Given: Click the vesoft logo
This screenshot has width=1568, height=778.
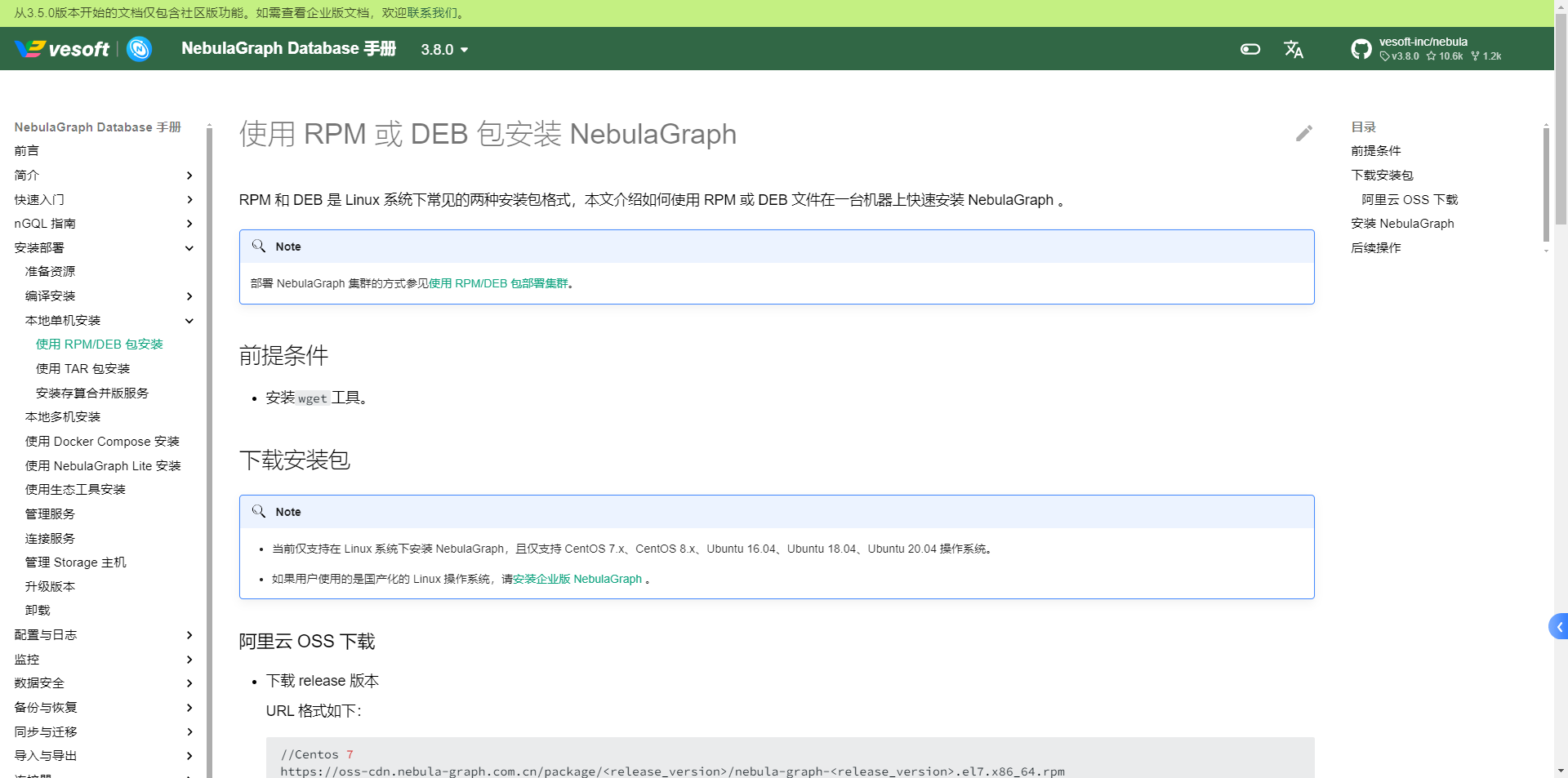Looking at the screenshot, I should 62,49.
